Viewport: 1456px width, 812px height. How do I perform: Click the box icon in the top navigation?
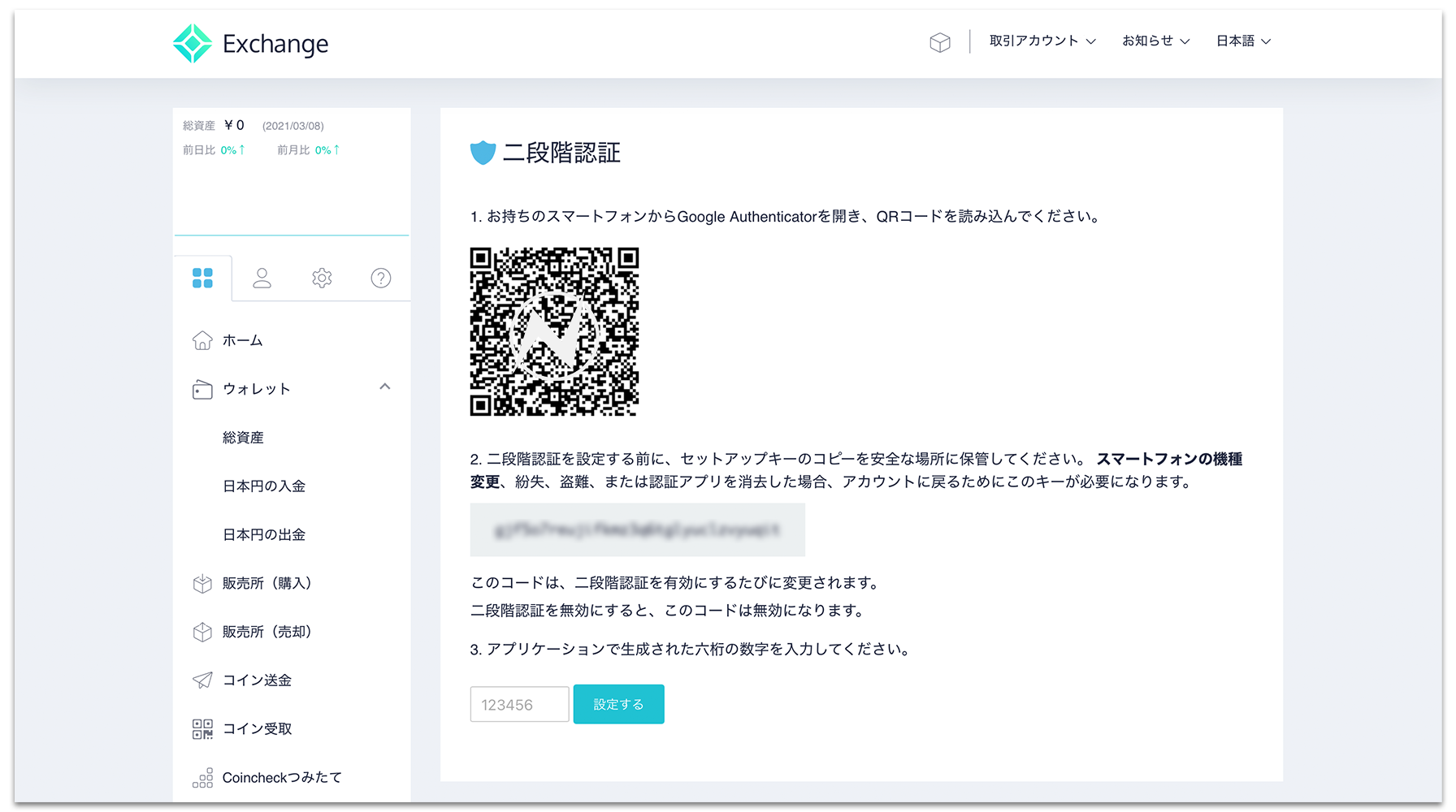[940, 42]
